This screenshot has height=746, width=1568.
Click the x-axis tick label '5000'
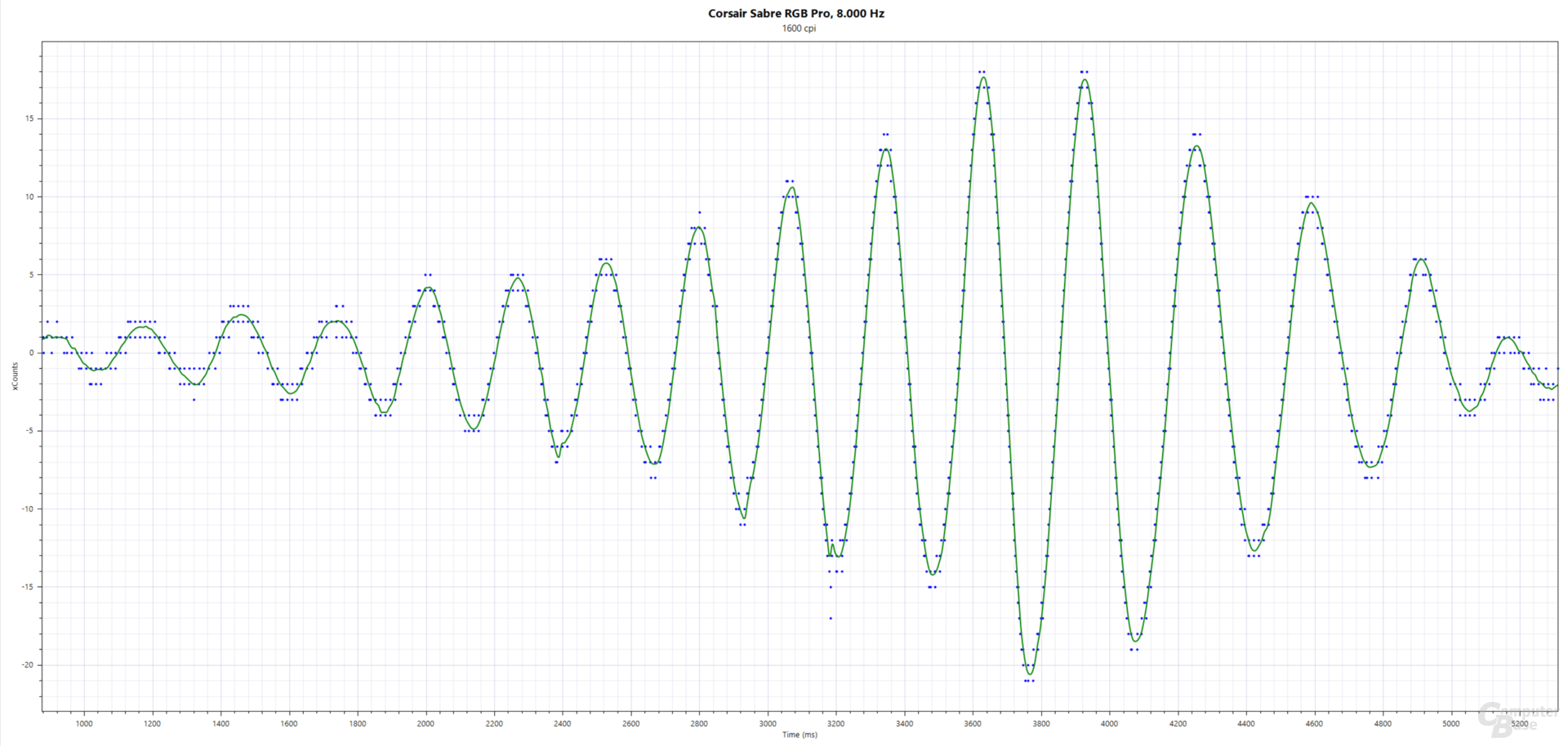1451,723
